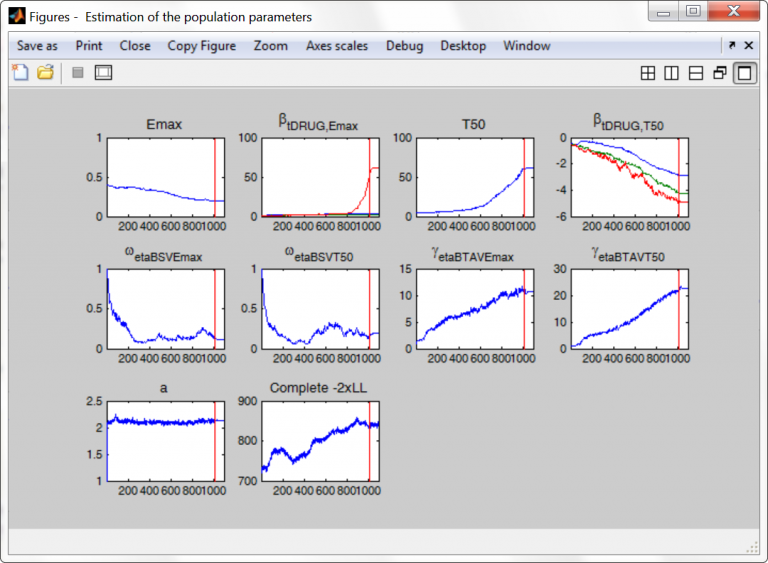768x563 pixels.
Task: Select the left/right split layout icon
Action: tap(672, 73)
